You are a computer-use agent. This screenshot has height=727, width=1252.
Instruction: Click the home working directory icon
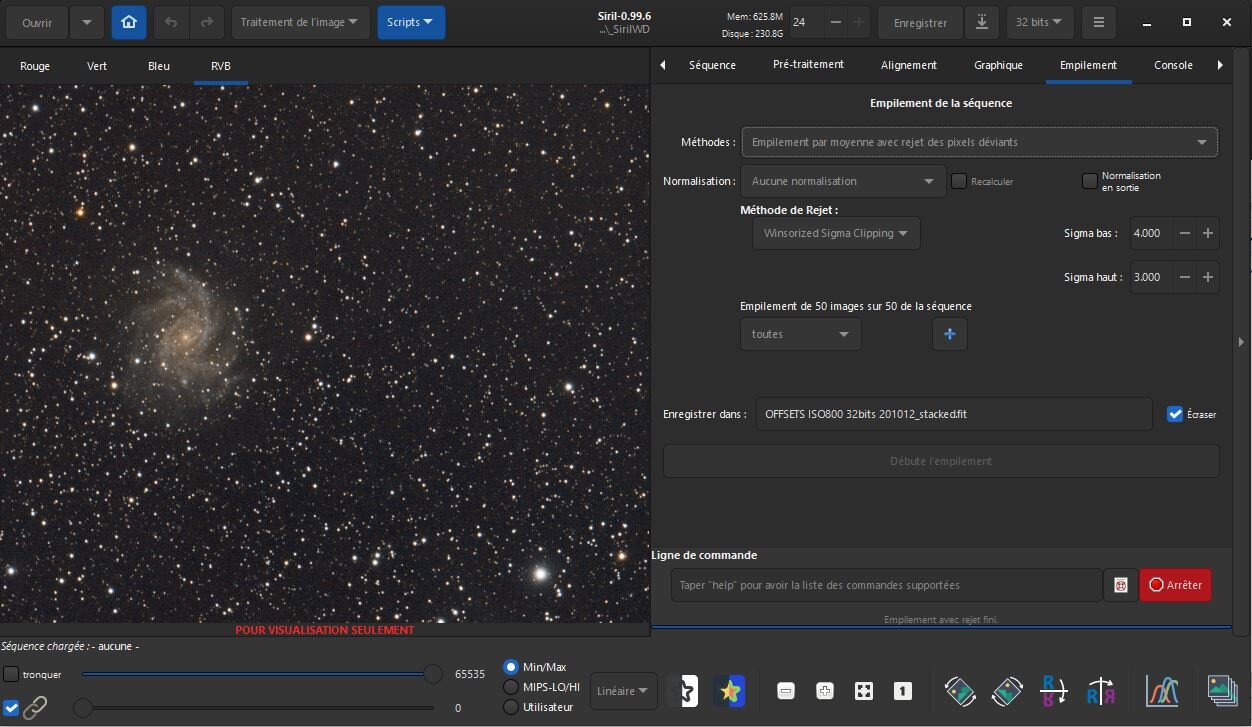(x=128, y=22)
